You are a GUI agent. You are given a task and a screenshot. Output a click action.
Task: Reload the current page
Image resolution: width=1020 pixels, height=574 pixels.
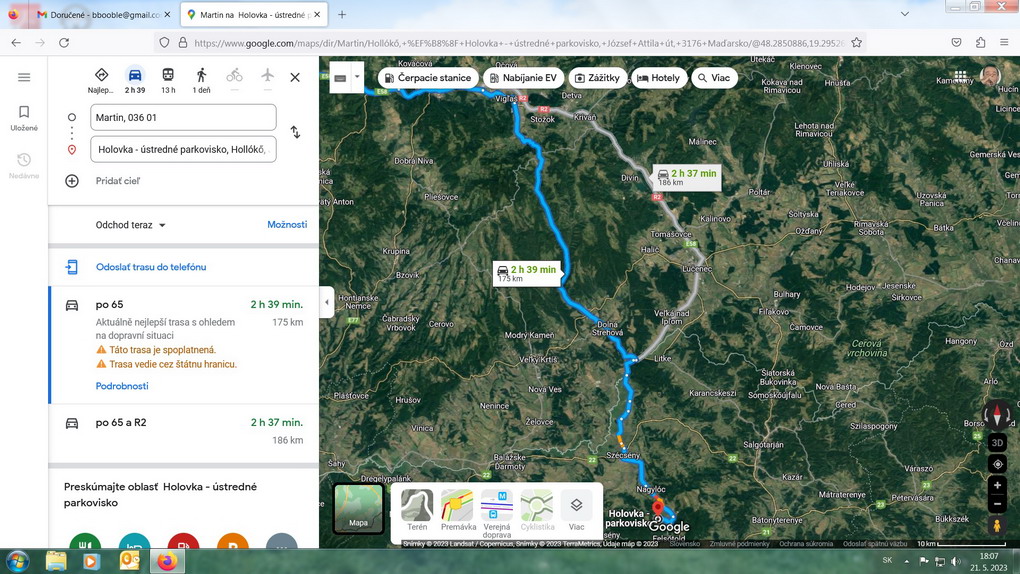(x=64, y=42)
